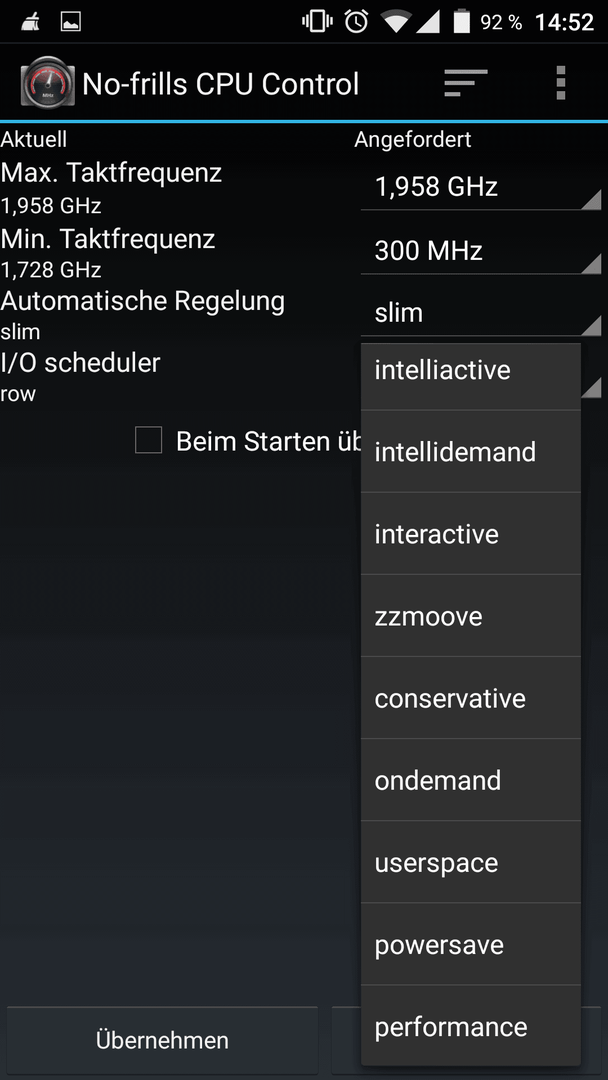
Task: Tap the 14:52 clock in status bar
Action: [x=565, y=22]
